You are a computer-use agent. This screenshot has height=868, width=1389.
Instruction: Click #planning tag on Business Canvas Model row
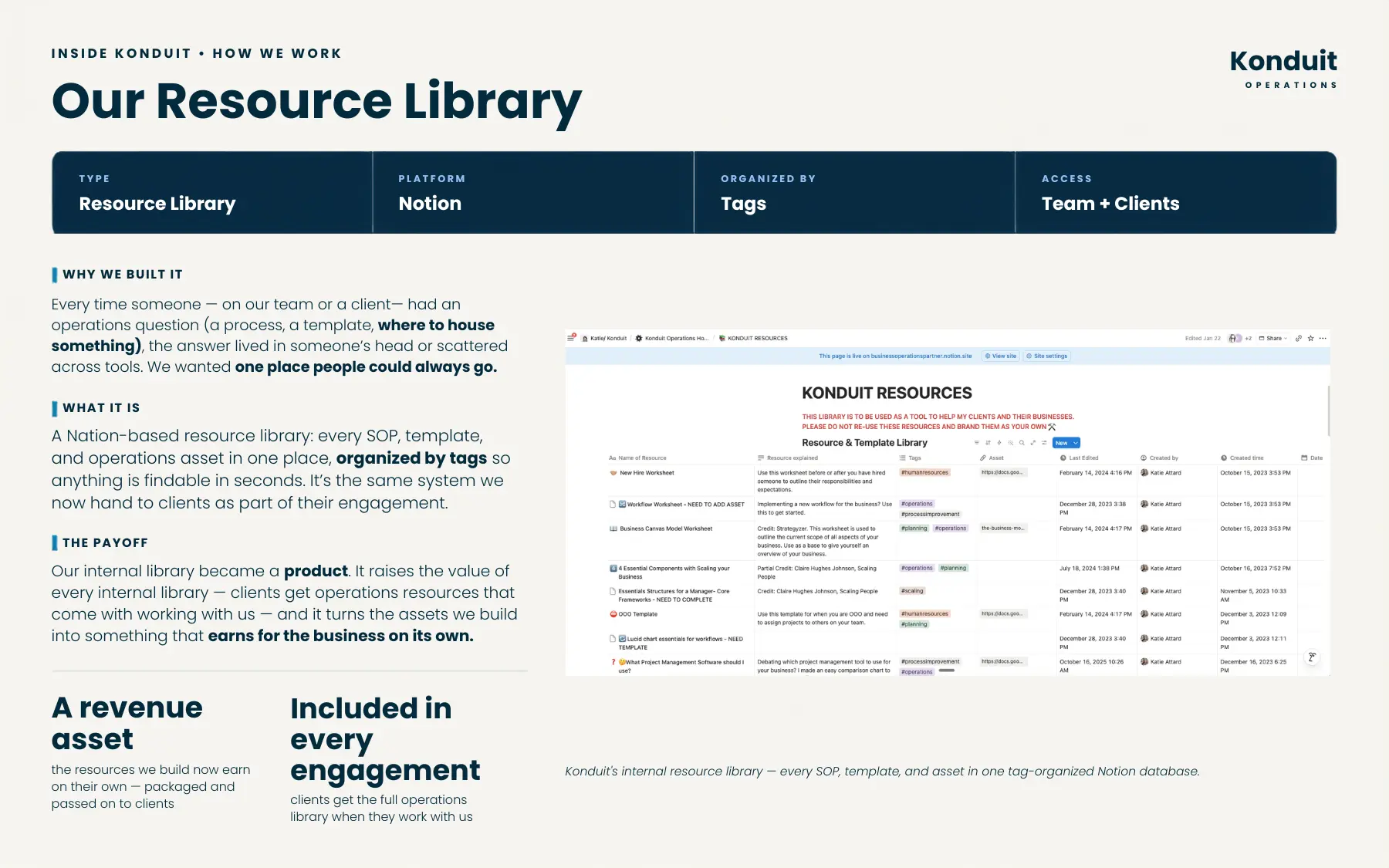click(914, 528)
